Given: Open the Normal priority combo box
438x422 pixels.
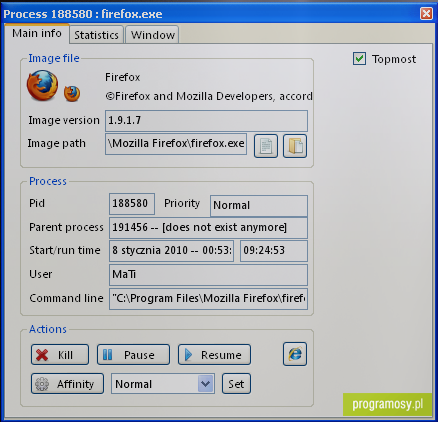Looking at the screenshot, I should point(163,384).
